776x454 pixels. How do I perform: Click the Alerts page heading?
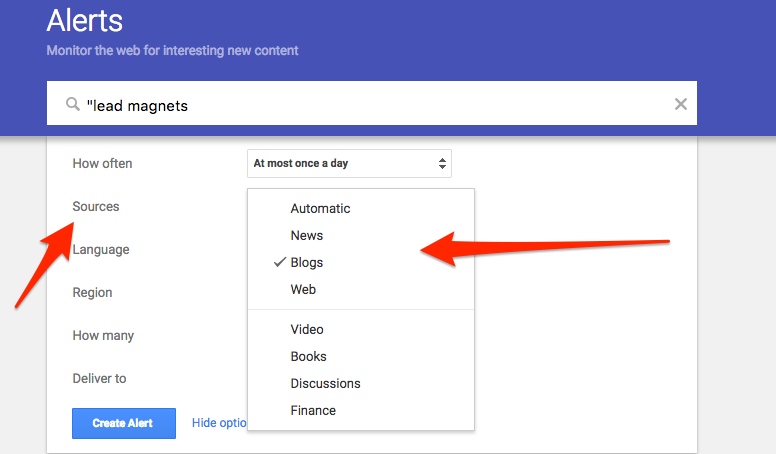[x=85, y=21]
